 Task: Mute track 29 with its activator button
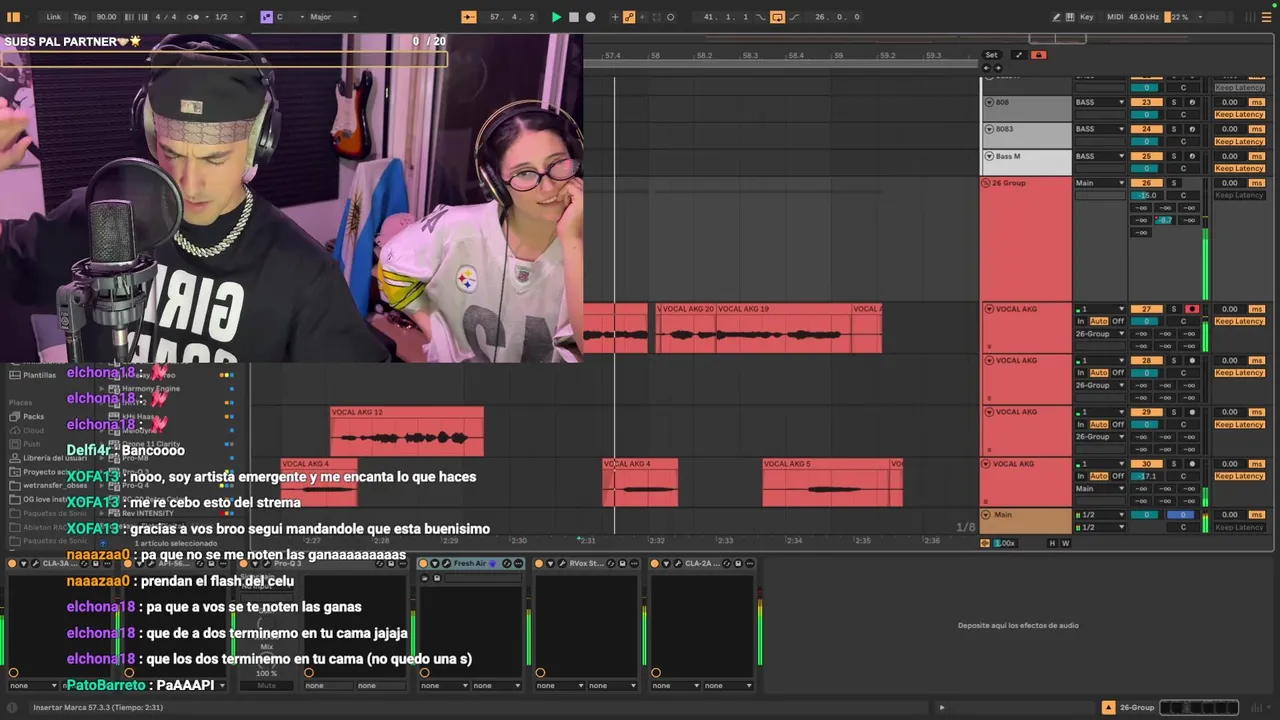(1146, 412)
